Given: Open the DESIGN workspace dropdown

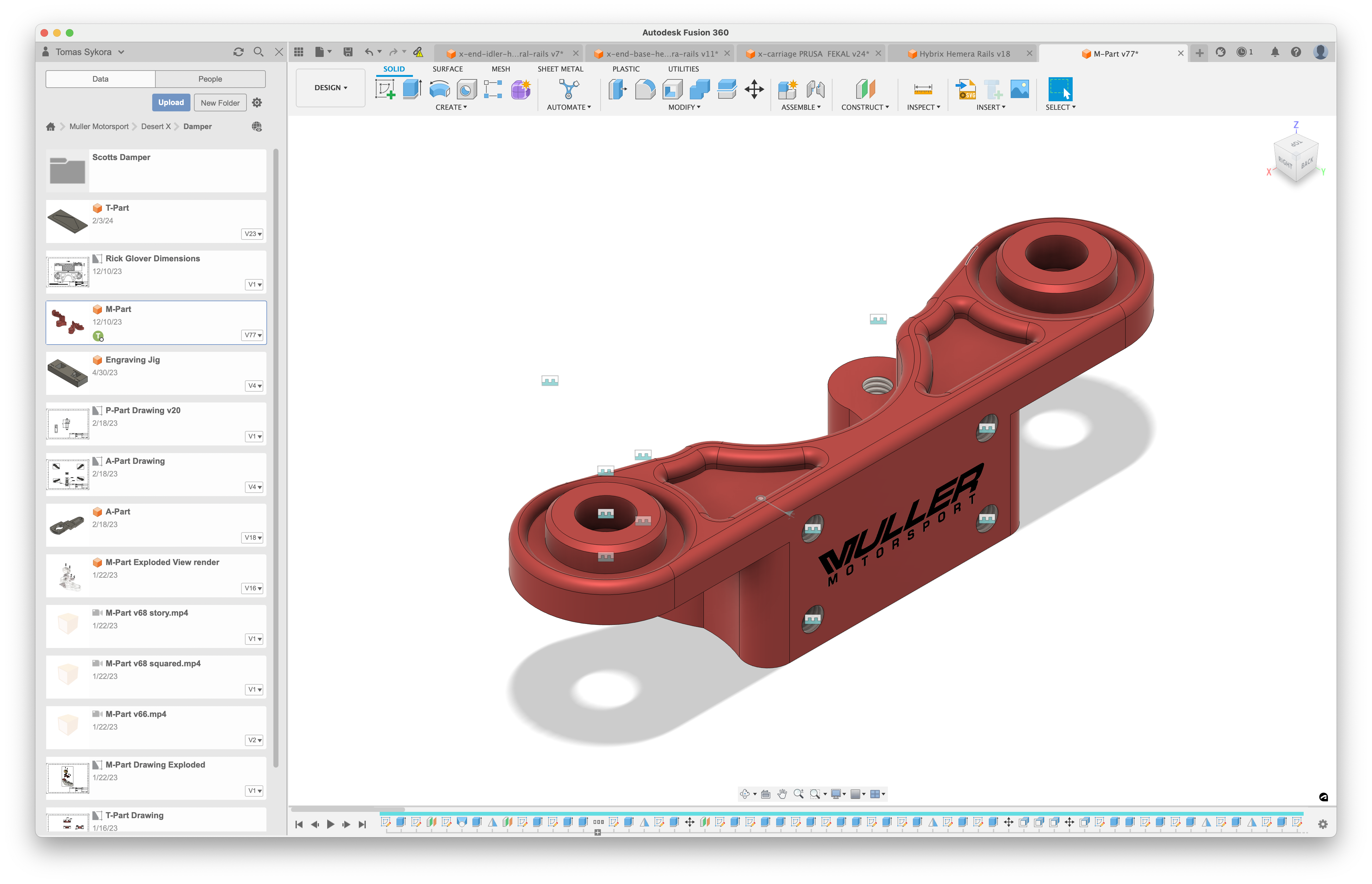Looking at the screenshot, I should (x=331, y=88).
